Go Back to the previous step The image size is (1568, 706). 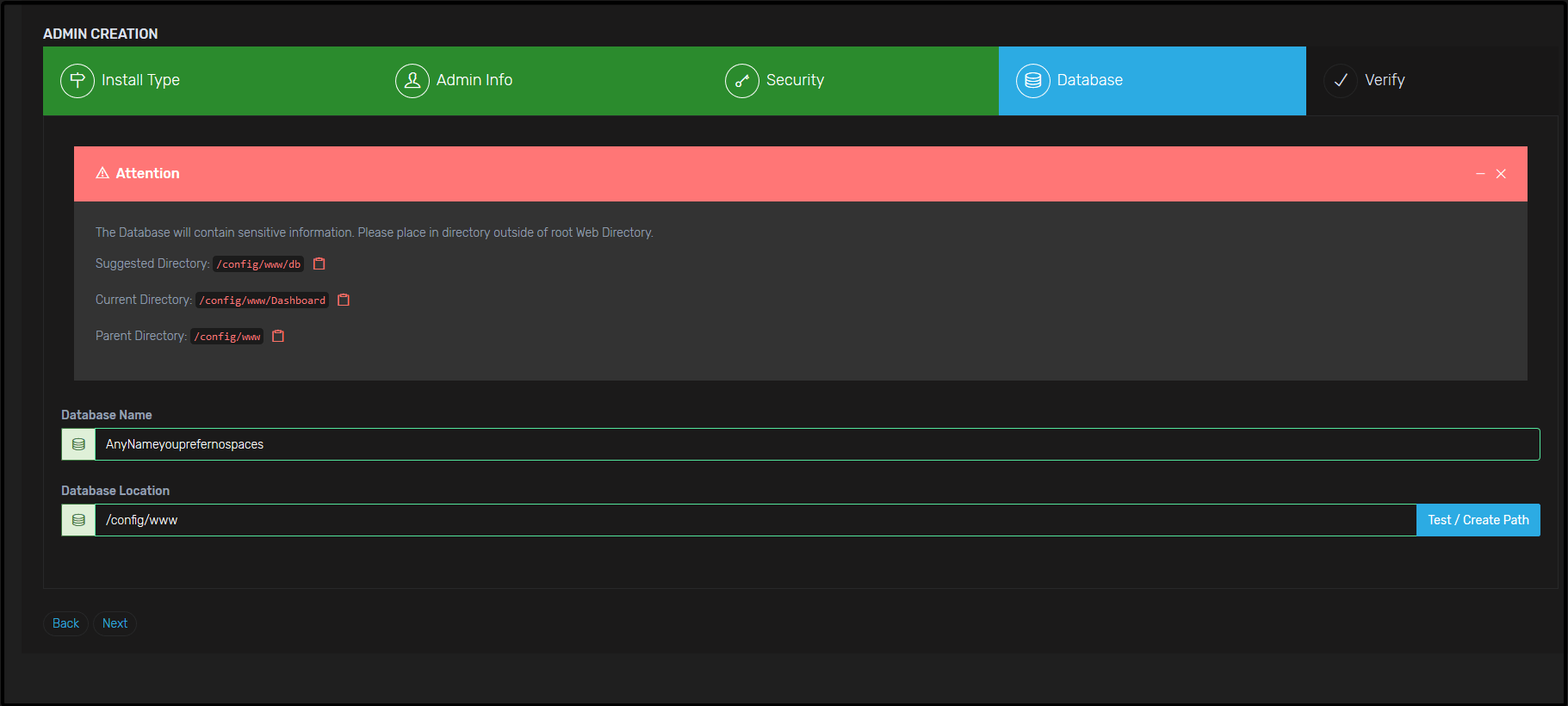[x=65, y=623]
